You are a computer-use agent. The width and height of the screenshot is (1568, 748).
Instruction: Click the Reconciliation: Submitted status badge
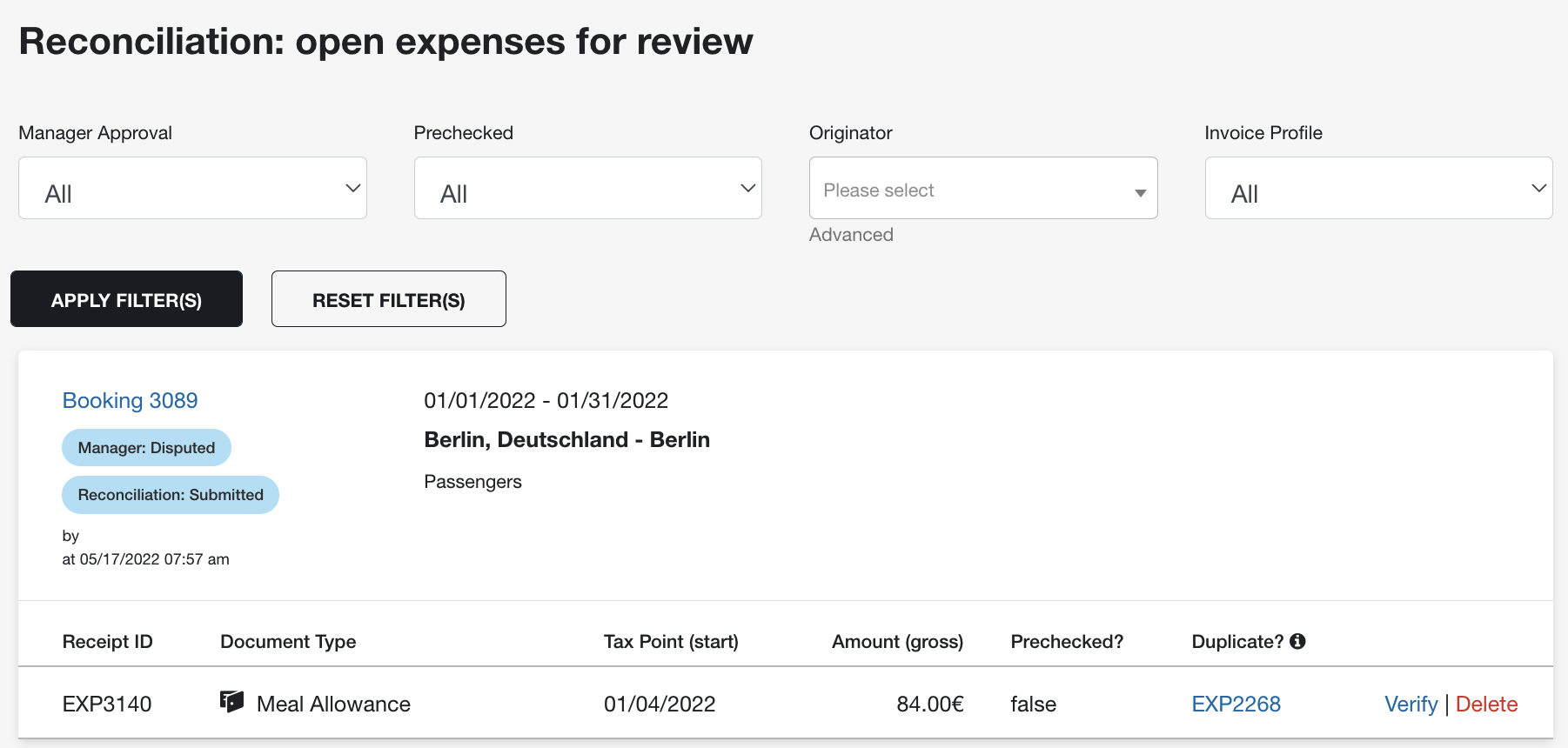171,495
